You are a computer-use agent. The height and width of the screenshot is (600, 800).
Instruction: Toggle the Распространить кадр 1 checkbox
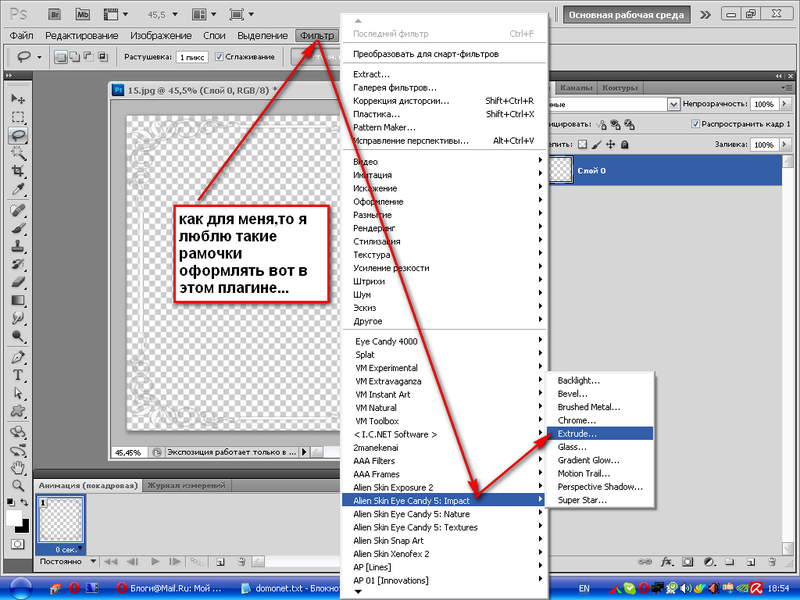coord(695,124)
